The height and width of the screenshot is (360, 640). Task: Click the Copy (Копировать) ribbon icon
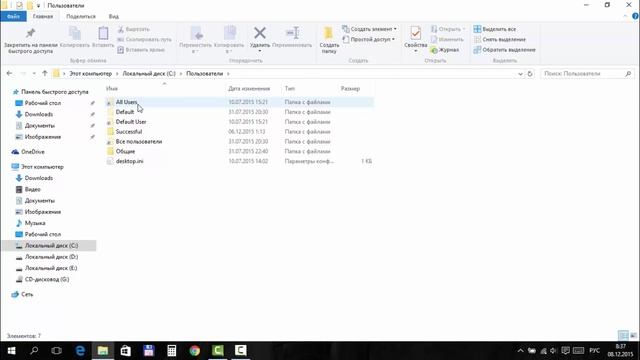point(75,33)
